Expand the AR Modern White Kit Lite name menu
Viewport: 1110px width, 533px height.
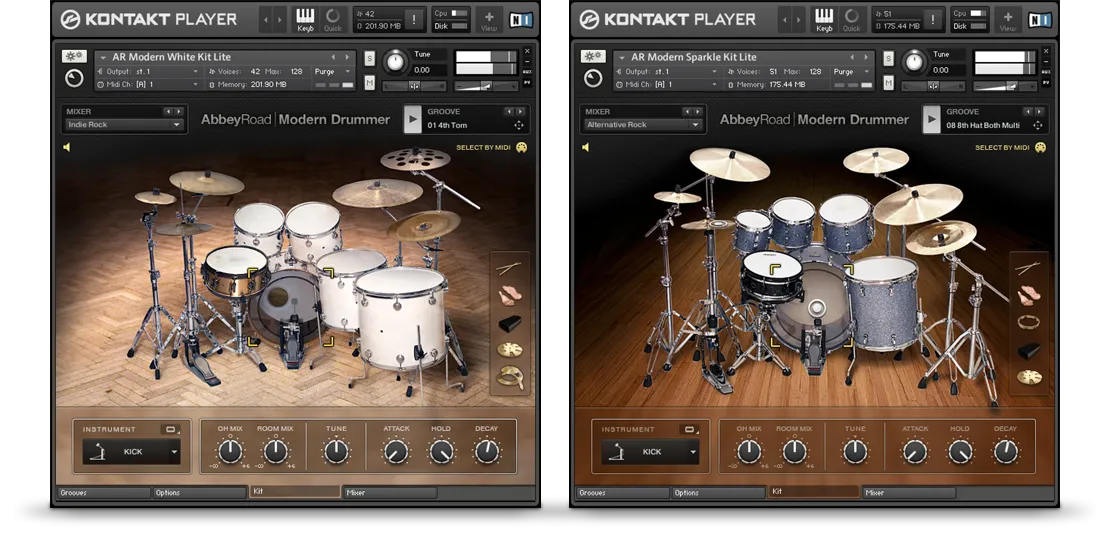coord(103,57)
